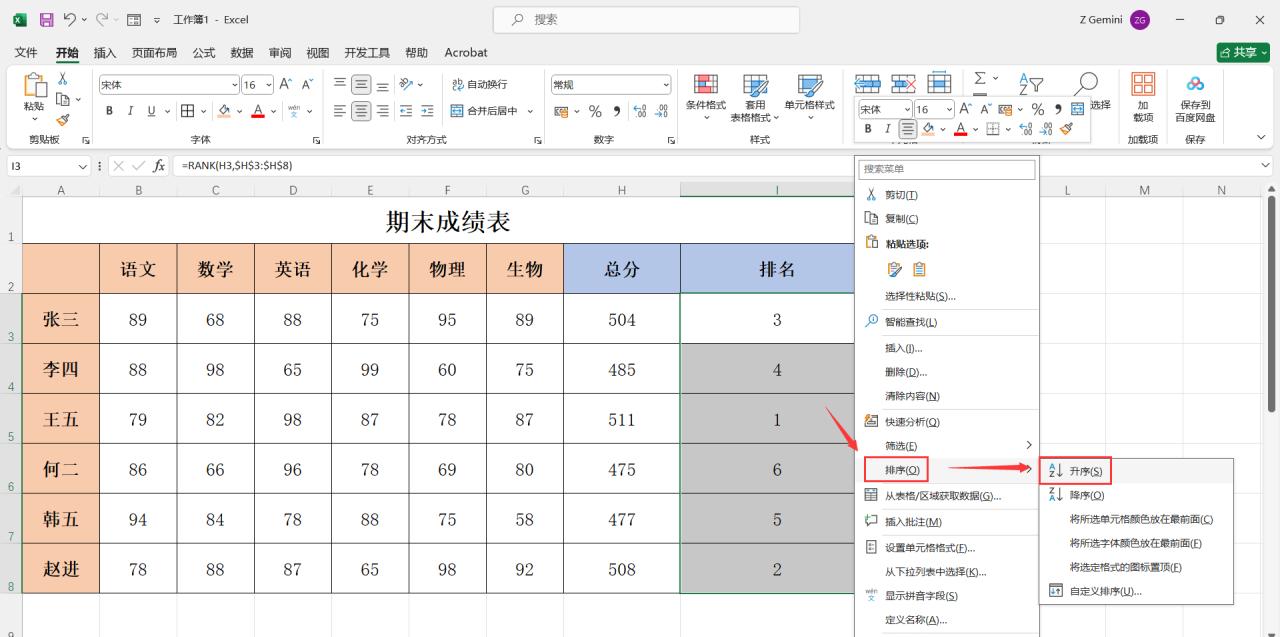This screenshot has width=1280, height=637.
Task: Expand the Merge and Center (合并后居中) dropdown arrow
Action: pyautogui.click(x=530, y=111)
